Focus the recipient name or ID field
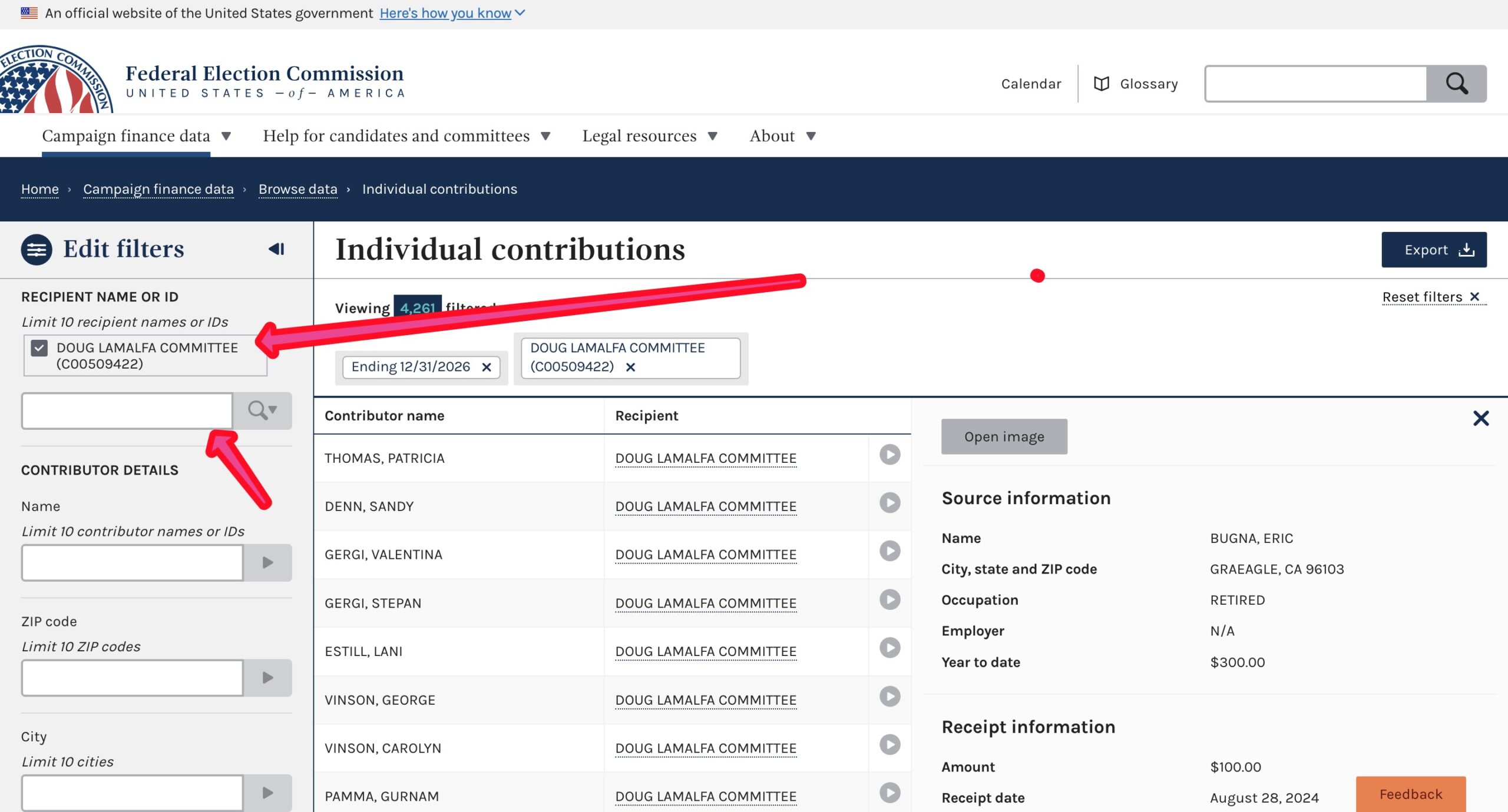The image size is (1508, 812). coord(127,410)
